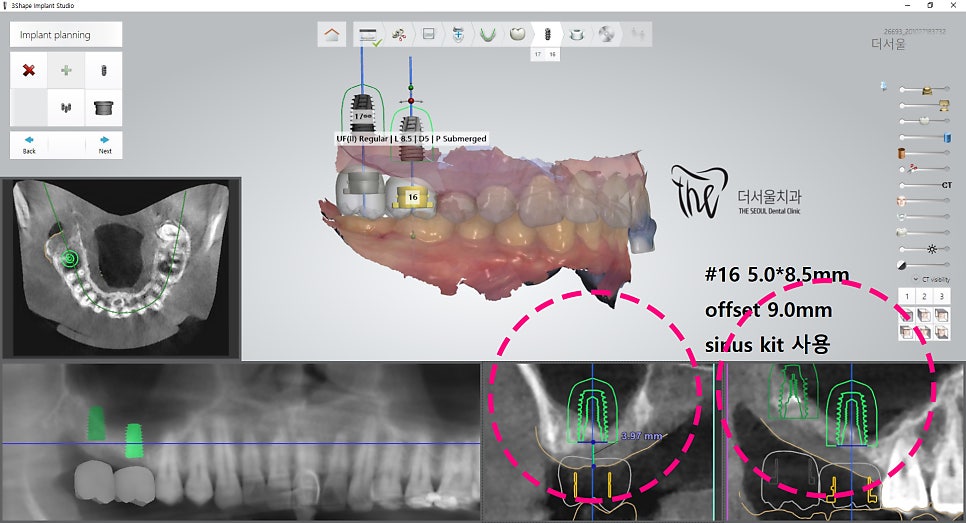The image size is (966, 523).
Task: Select view preset 1
Action: [x=907, y=296]
